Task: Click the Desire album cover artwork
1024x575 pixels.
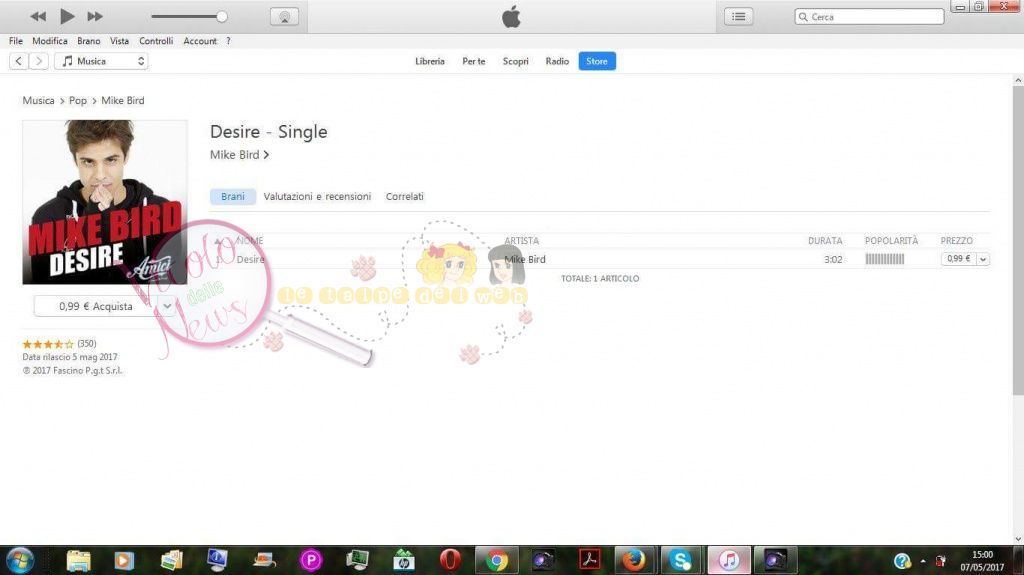Action: tap(104, 202)
